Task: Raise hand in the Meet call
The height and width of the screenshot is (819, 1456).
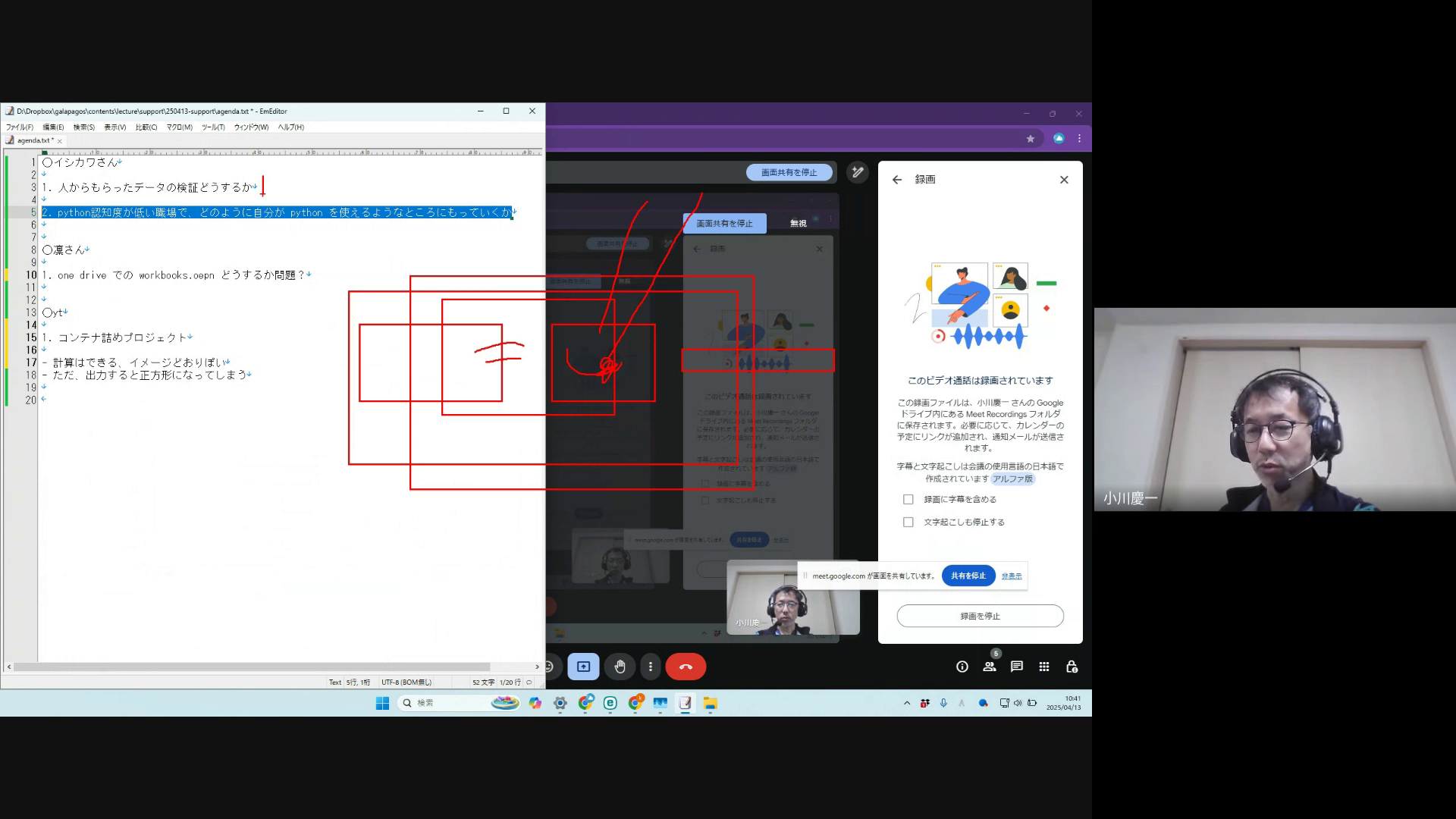Action: pos(620,667)
